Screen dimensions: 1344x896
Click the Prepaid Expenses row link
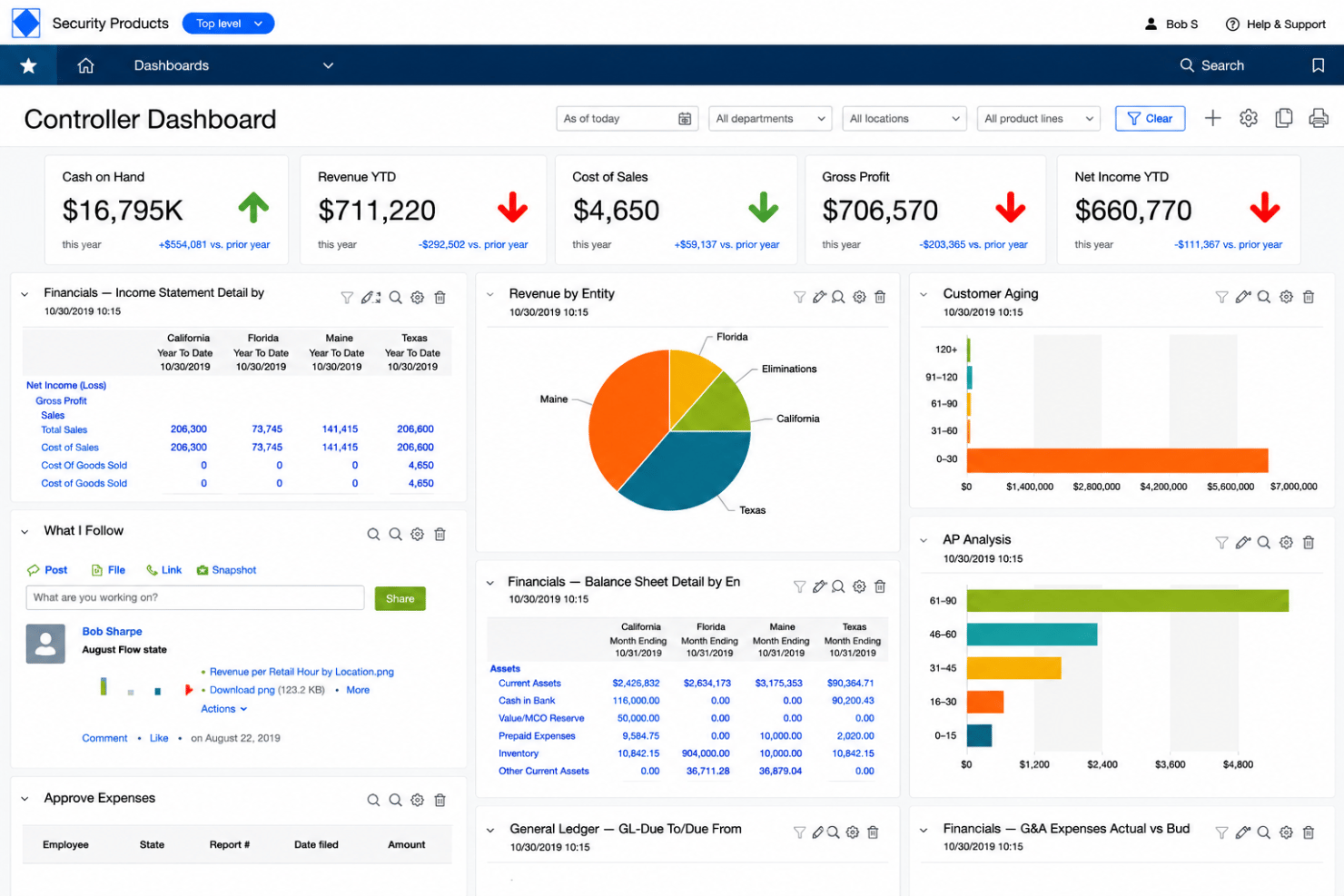pos(537,736)
